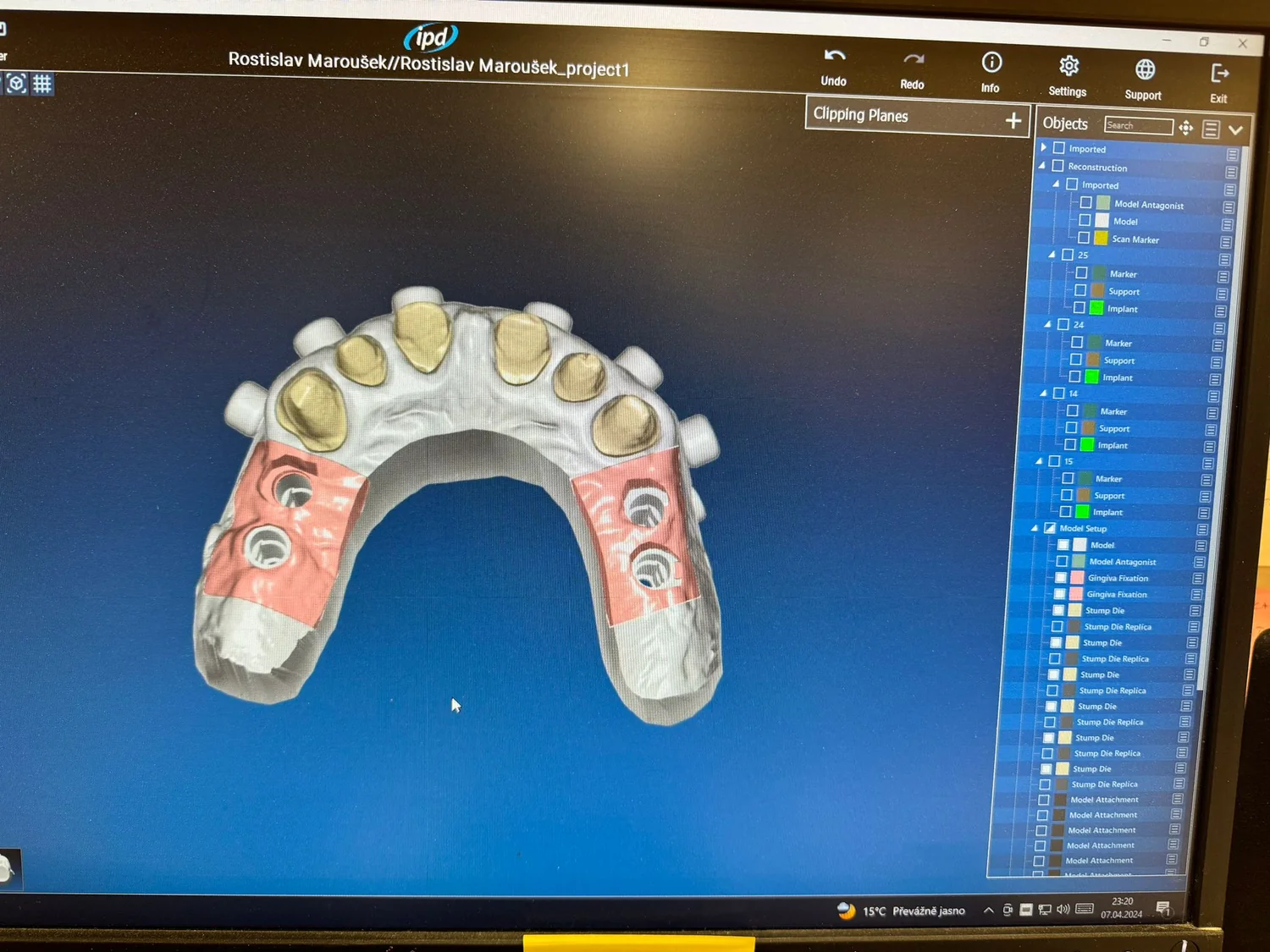Select the Support row under group 25
This screenshot has width=1270, height=952.
[1124, 292]
